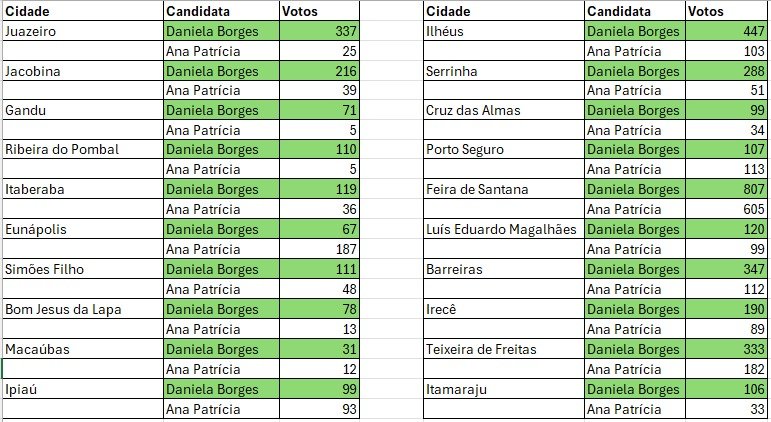Select the Macaúbas city cell
Image resolution: width=771 pixels, height=422 pixels.
pyautogui.click(x=82, y=348)
